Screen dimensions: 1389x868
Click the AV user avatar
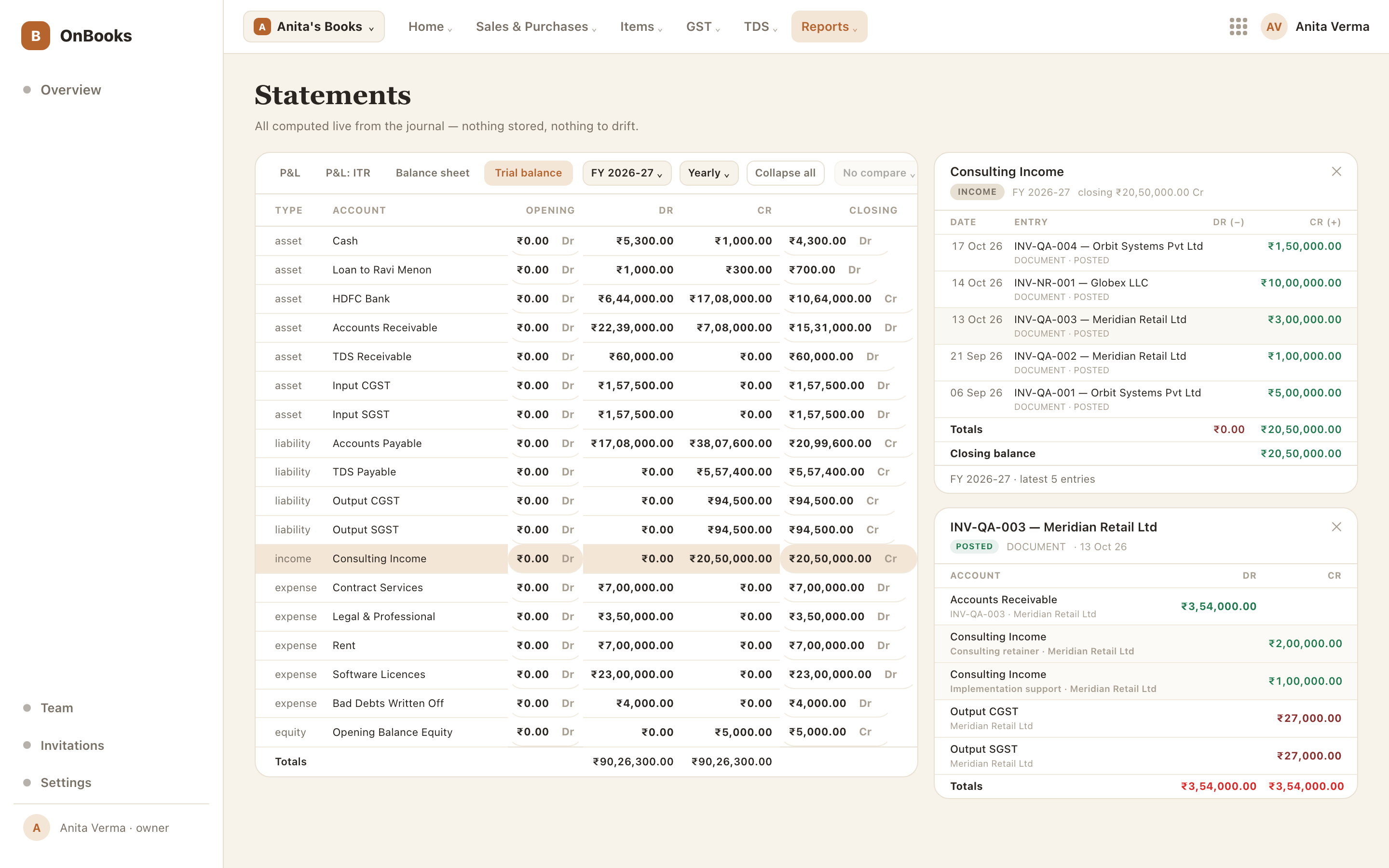click(1274, 27)
